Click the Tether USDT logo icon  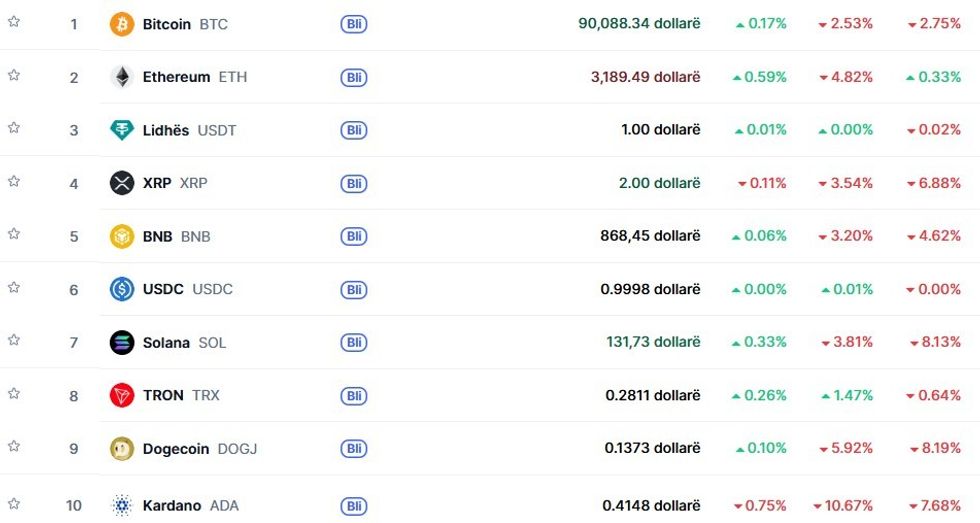(122, 130)
